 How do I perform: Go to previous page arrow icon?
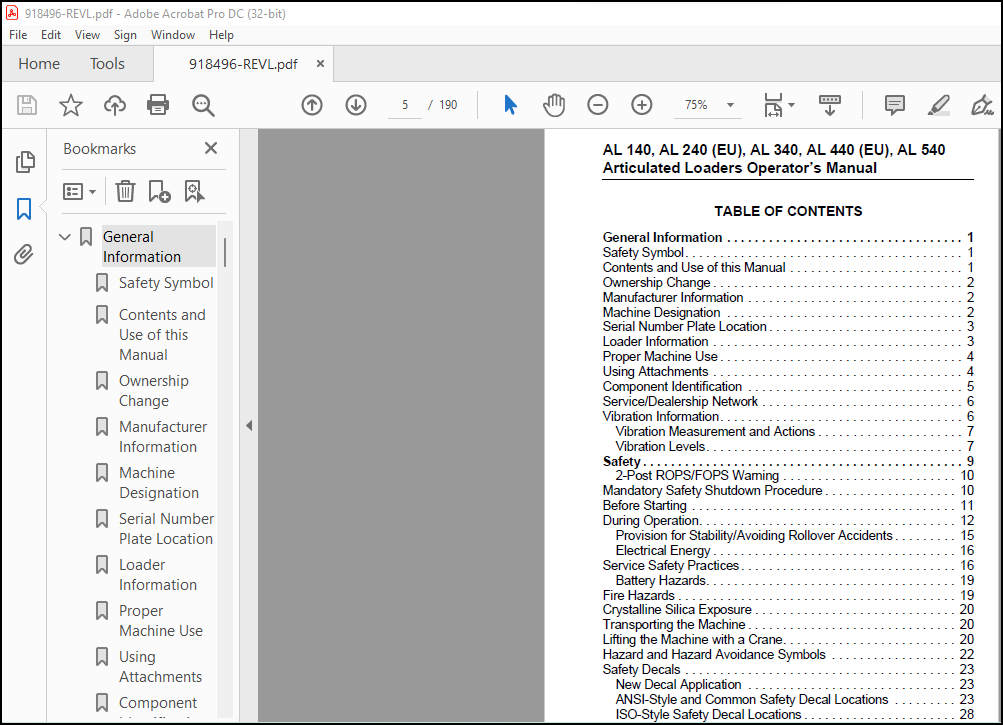[x=312, y=105]
